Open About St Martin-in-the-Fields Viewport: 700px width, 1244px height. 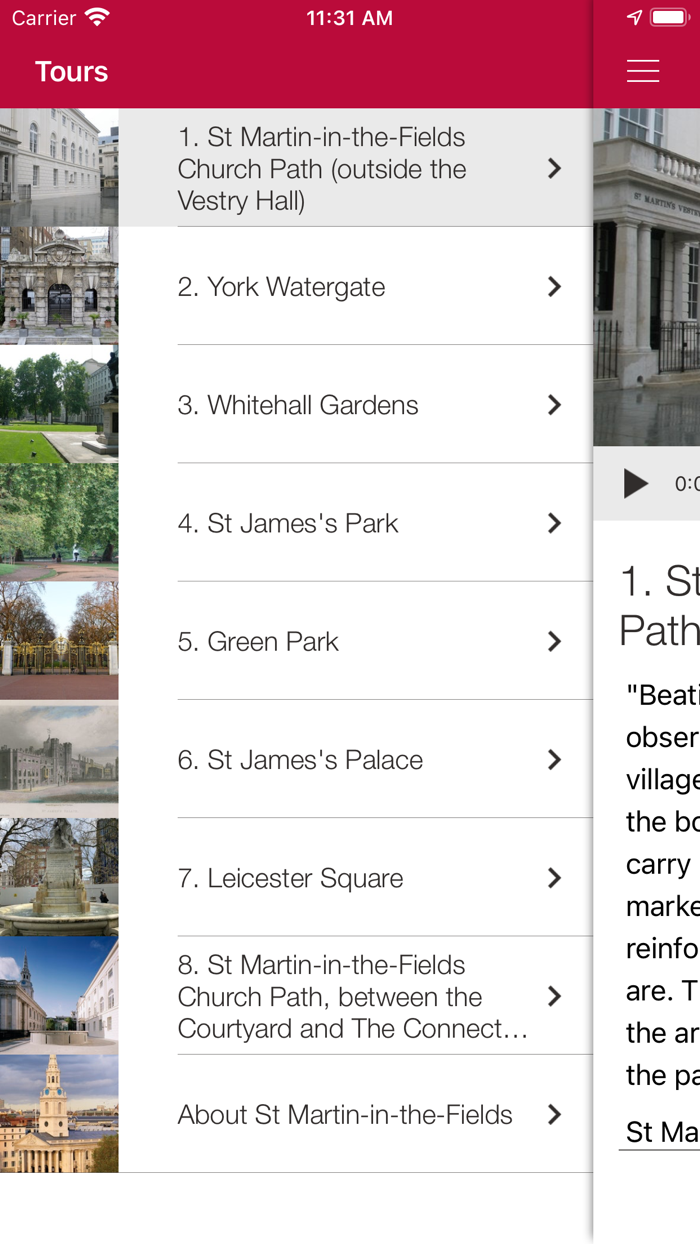(345, 1115)
